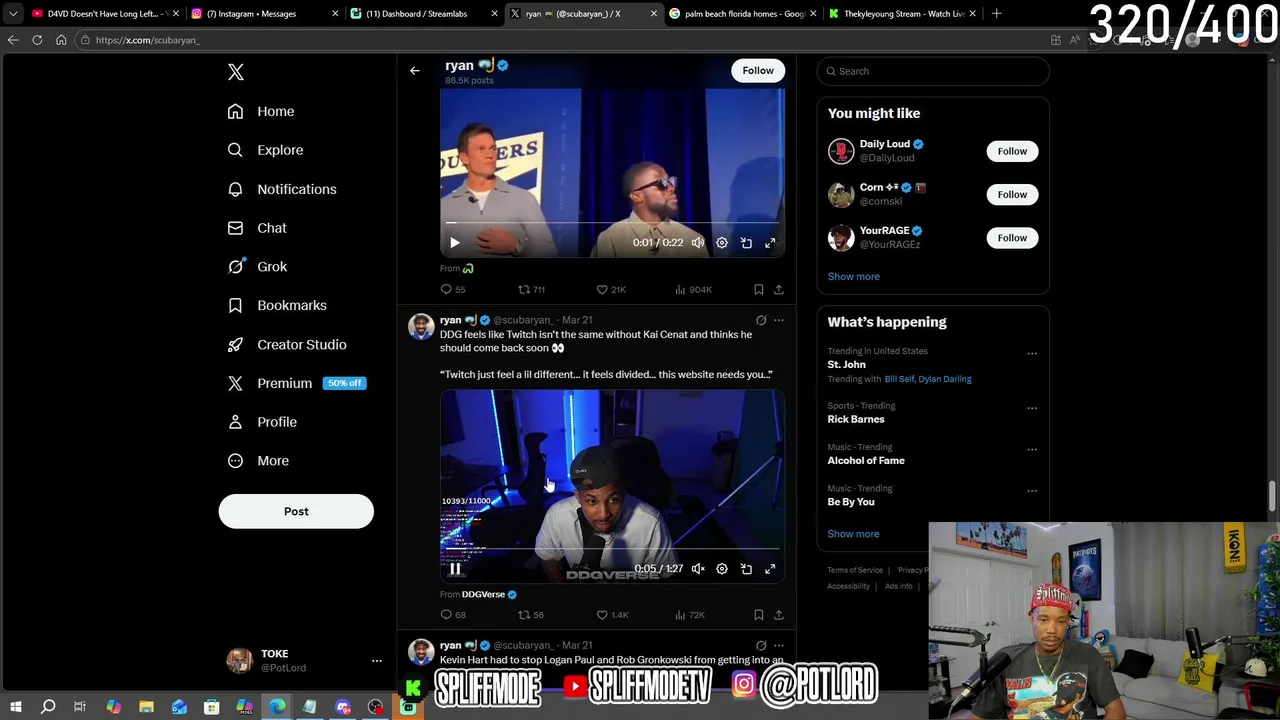Open more options on DDG post
The image size is (1280, 720).
779,321
